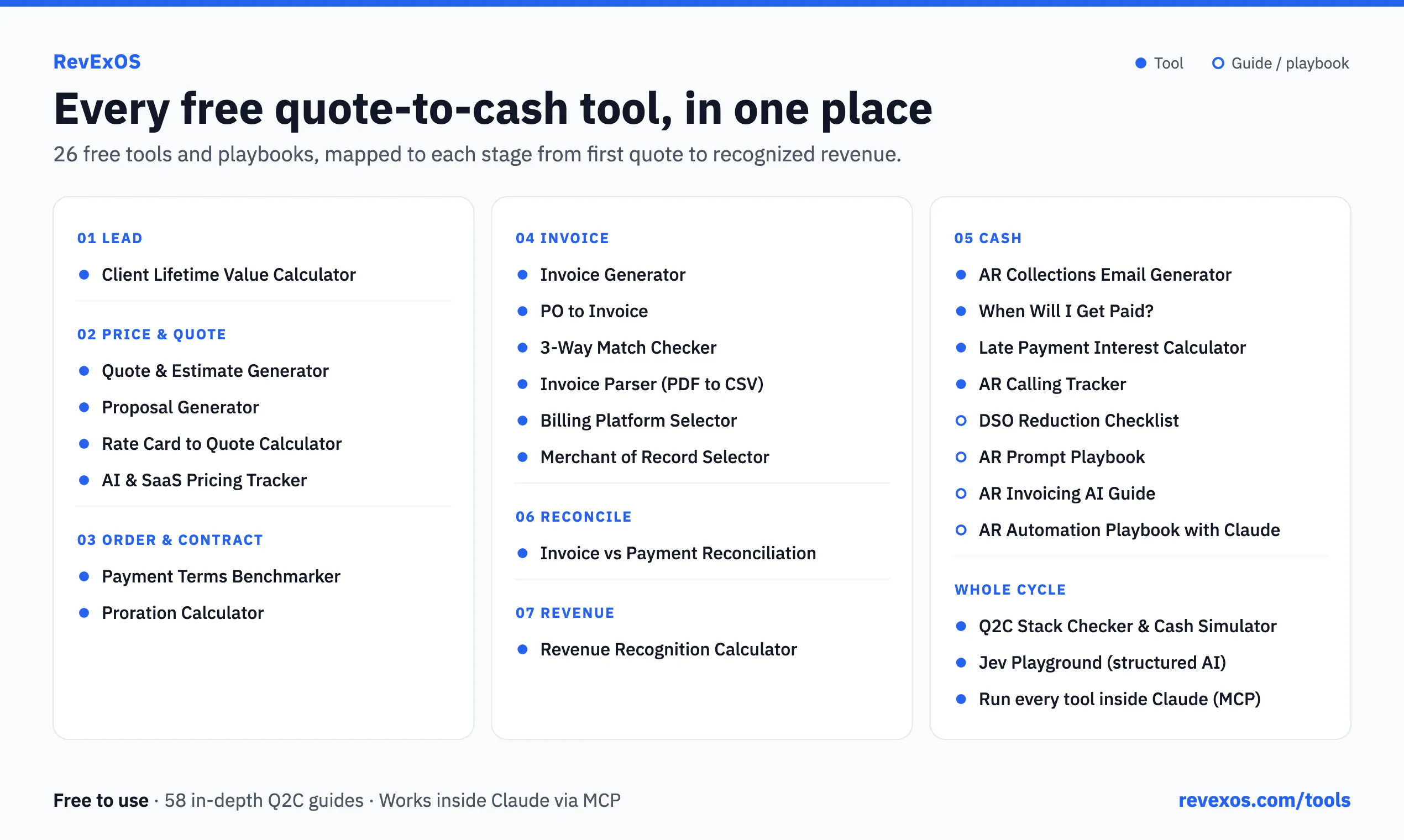1404x840 pixels.
Task: Visit the revexos.com/tools link
Action: click(1264, 800)
